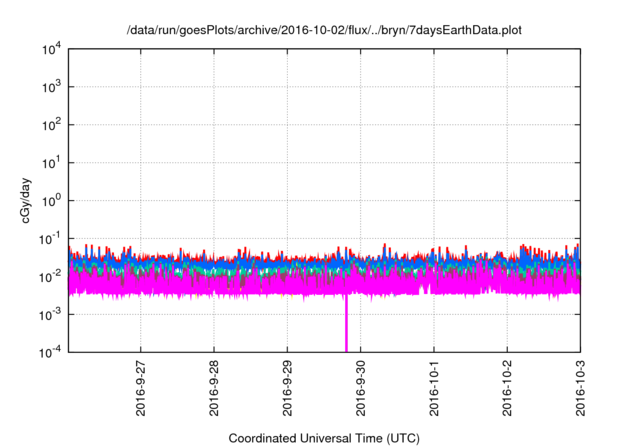The image size is (640, 448).
Task: Click the 10^4 y-axis tick label
Action: (52, 50)
